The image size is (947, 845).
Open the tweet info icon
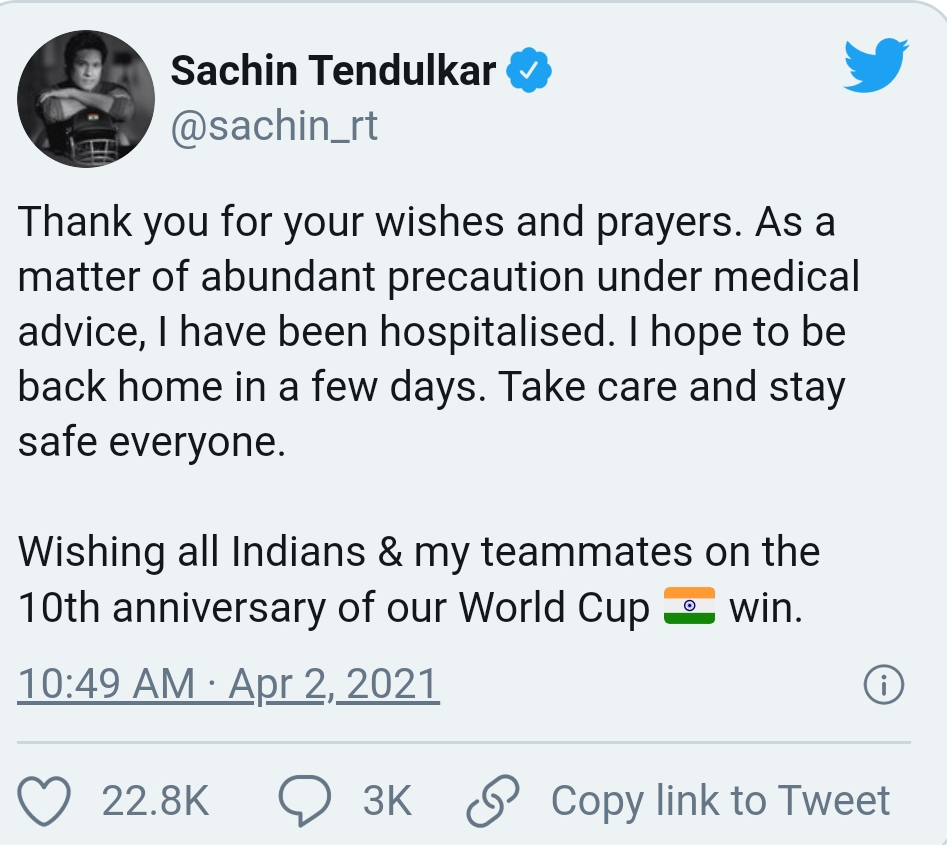click(882, 685)
